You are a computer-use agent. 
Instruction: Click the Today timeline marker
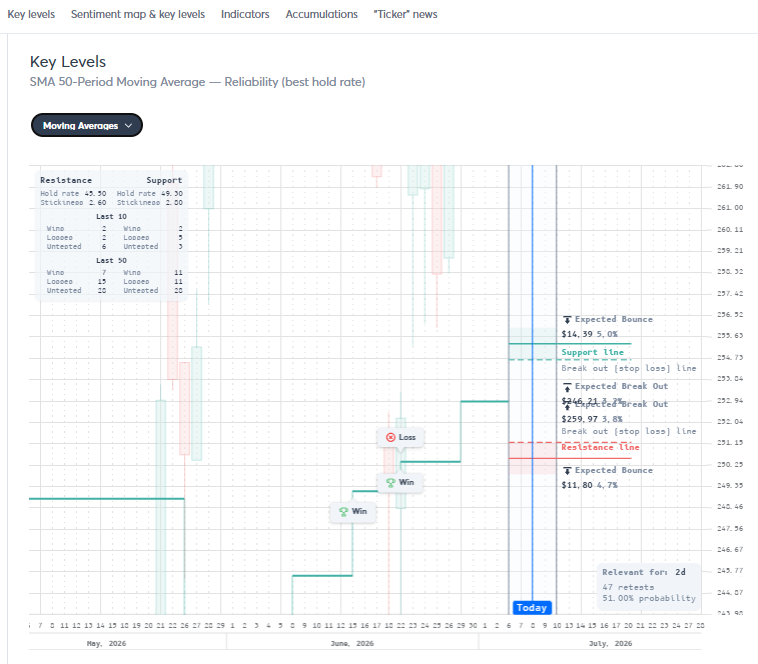pyautogui.click(x=532, y=607)
